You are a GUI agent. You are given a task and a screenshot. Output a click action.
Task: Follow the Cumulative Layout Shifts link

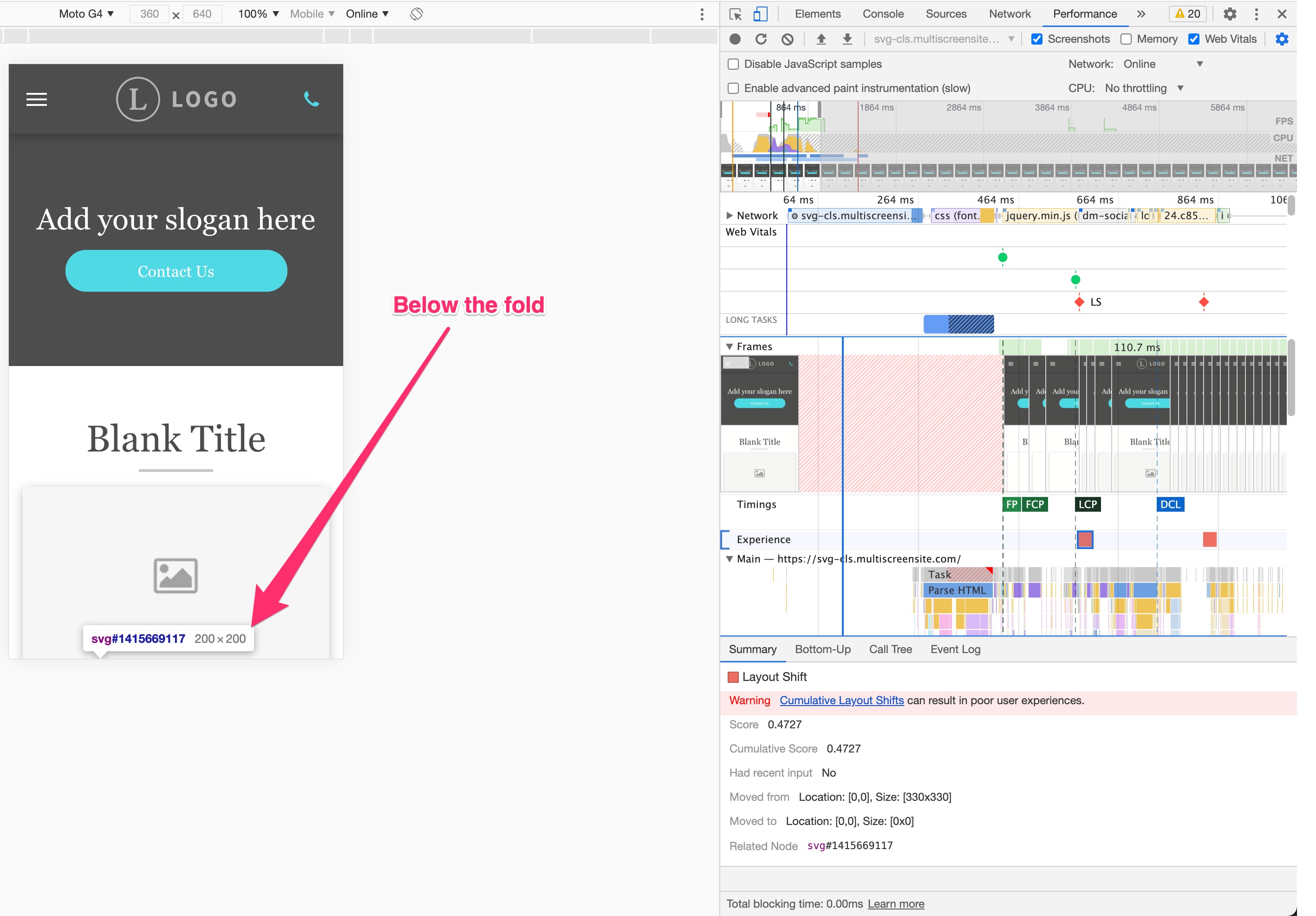coord(841,700)
